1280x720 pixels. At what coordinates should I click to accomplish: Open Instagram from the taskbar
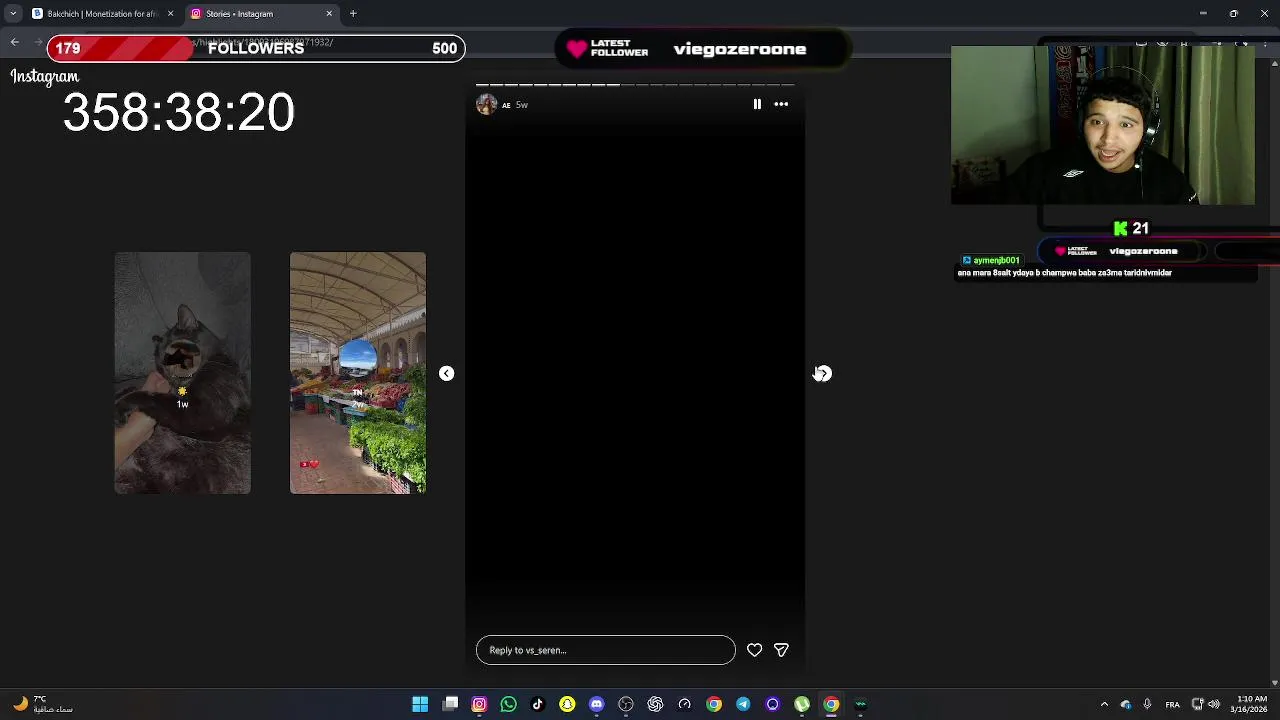pos(479,704)
